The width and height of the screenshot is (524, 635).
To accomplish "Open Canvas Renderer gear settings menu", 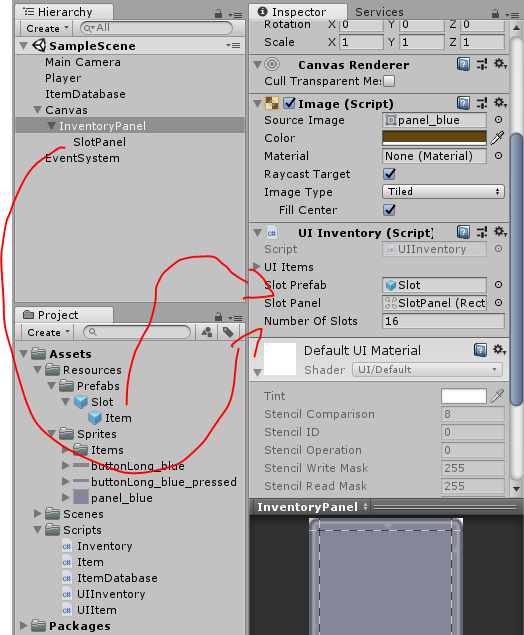I will point(501,64).
